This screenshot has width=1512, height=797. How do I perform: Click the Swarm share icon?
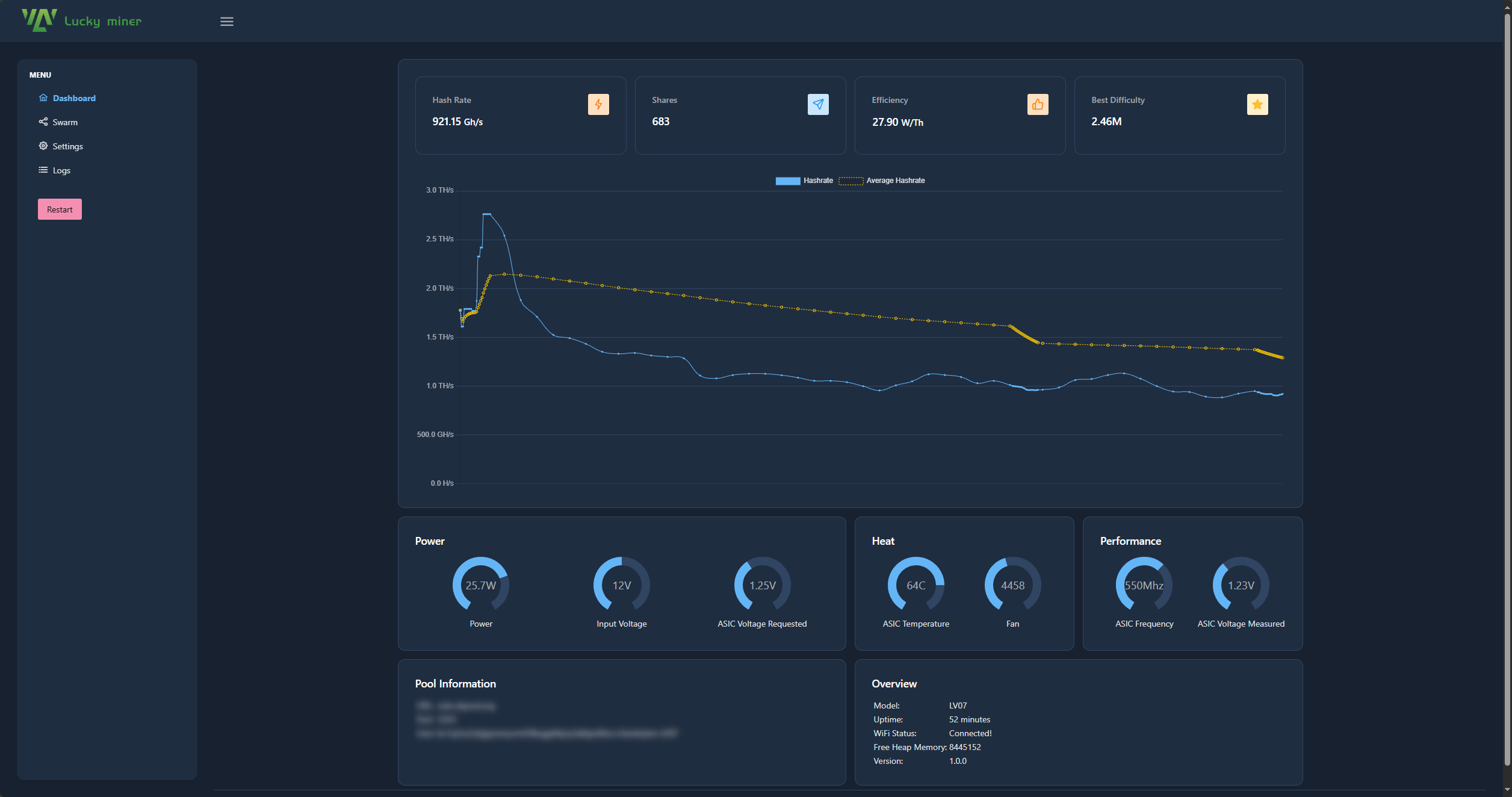[x=43, y=122]
